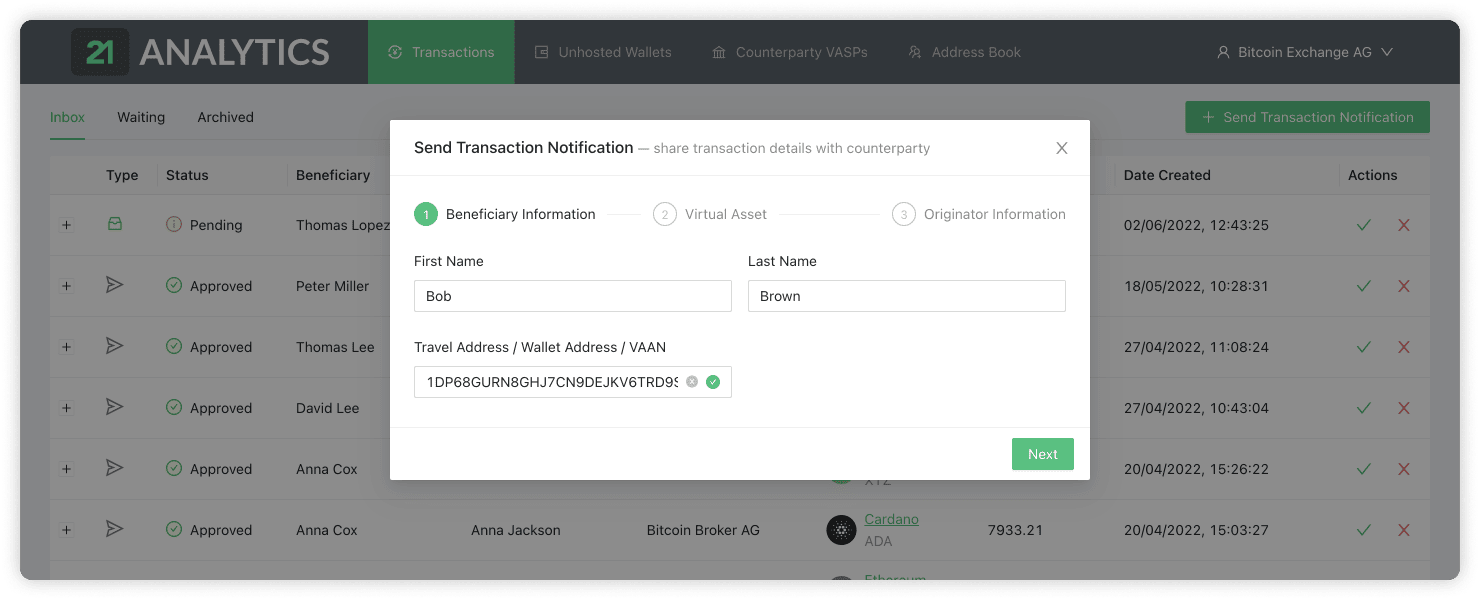Approve the Thomas Lopez pending transaction
This screenshot has width=1480, height=600.
click(x=1363, y=225)
